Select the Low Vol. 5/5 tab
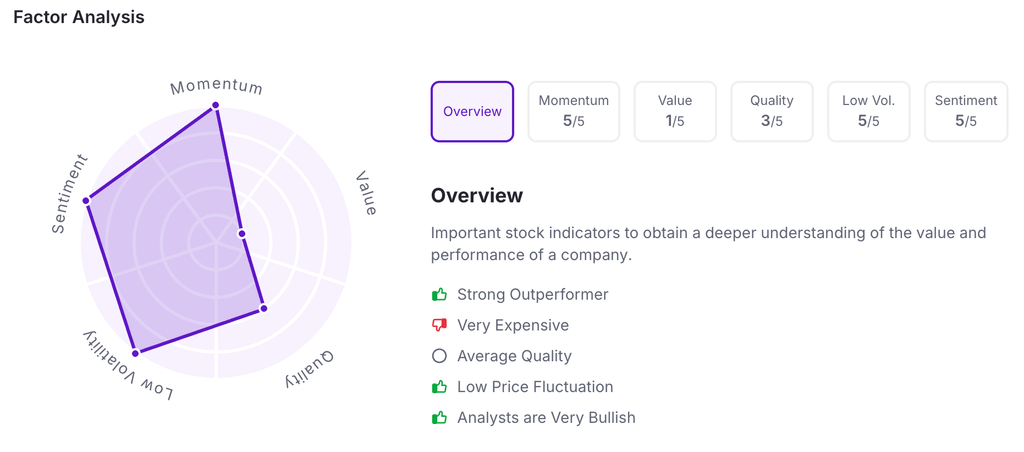 coord(869,112)
